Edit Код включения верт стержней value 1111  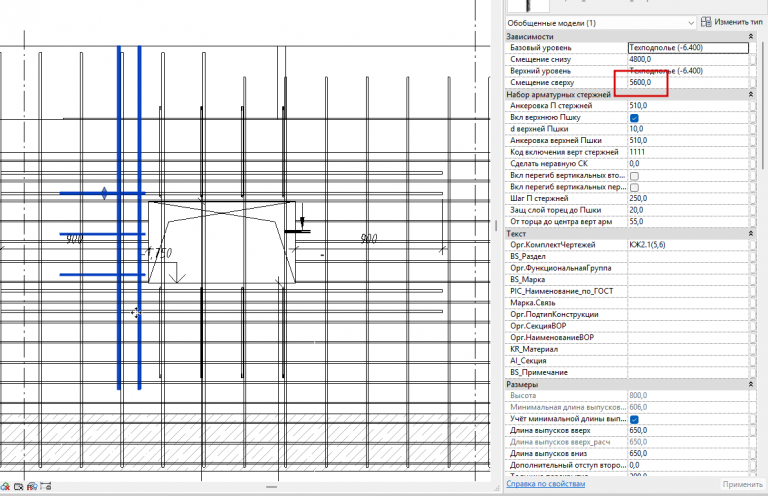(688, 152)
